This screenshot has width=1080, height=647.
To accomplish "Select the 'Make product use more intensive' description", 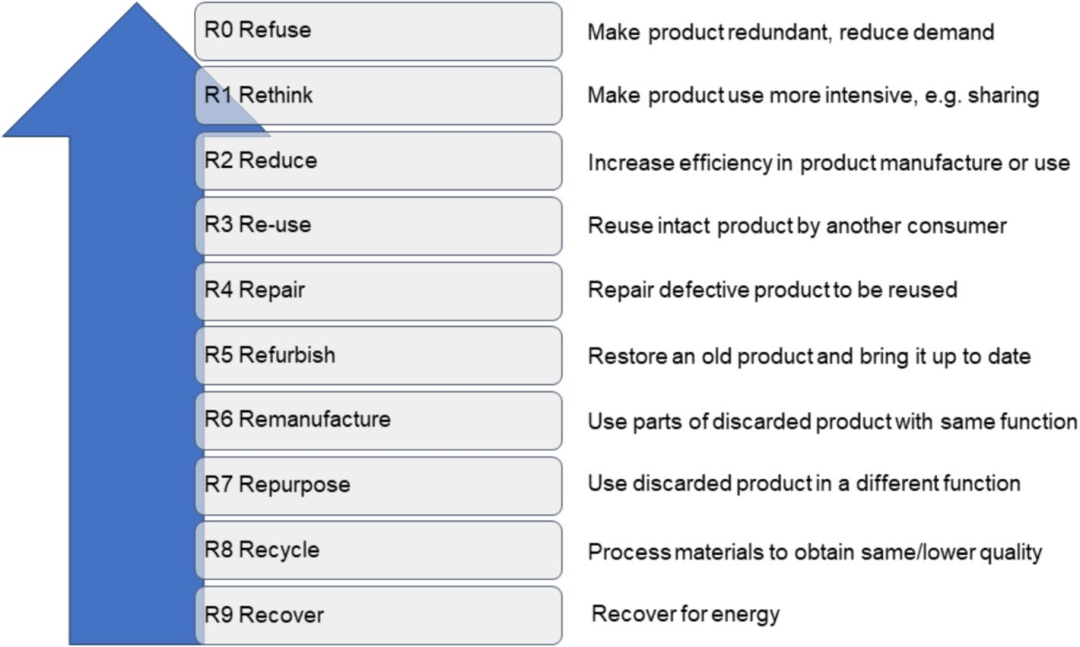I will [813, 96].
